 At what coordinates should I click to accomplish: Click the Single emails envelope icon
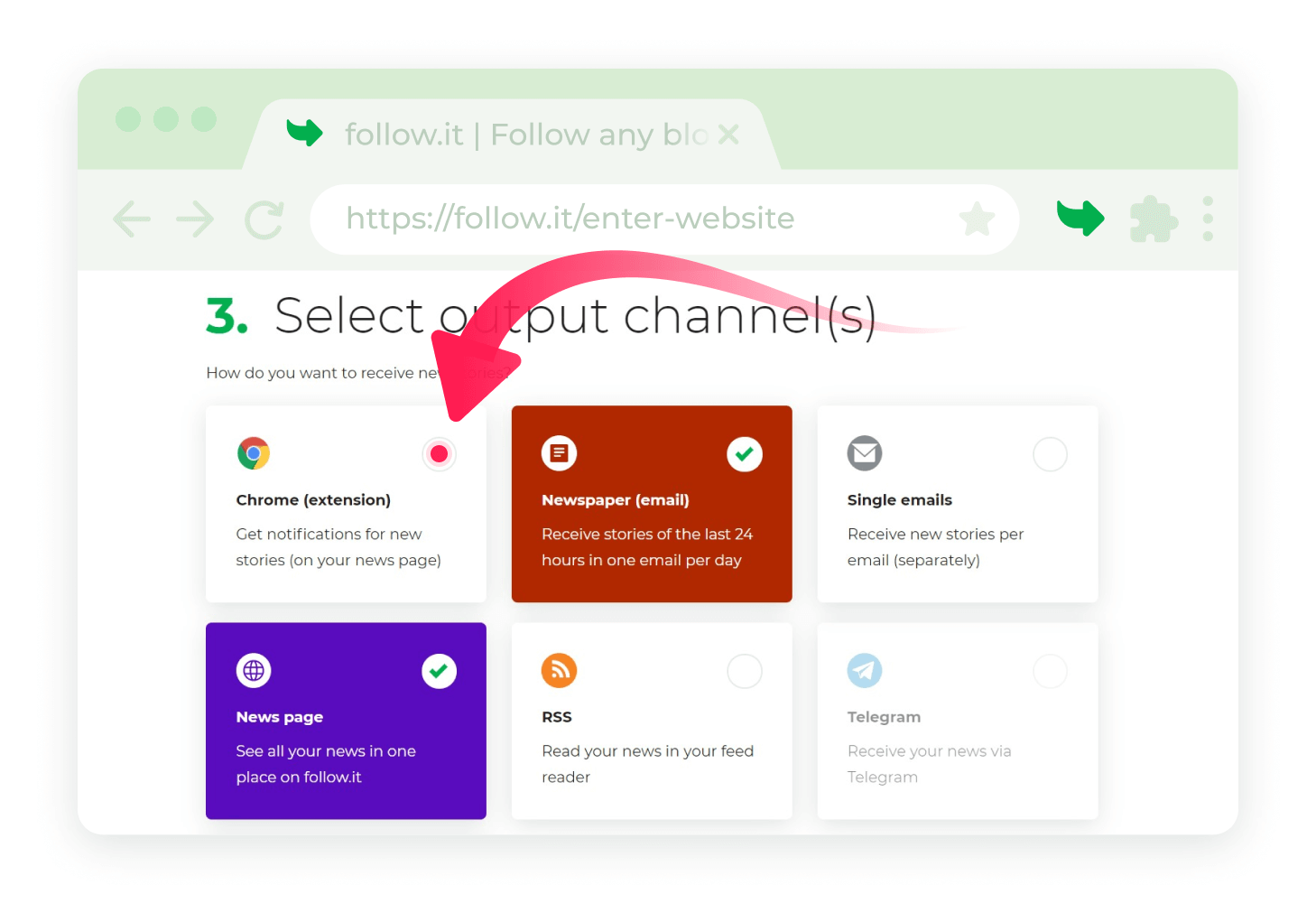(865, 453)
